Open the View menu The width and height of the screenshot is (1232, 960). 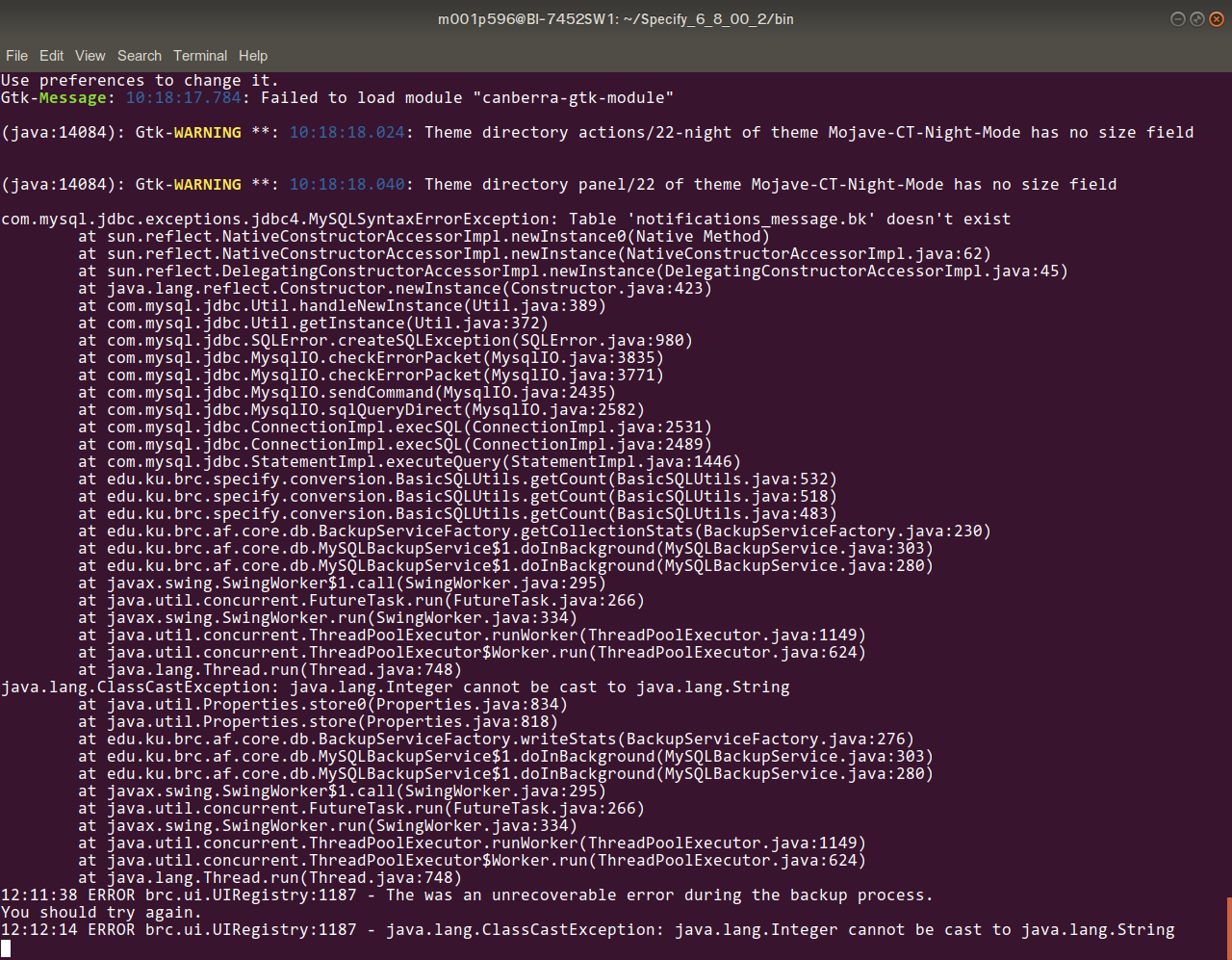point(90,55)
